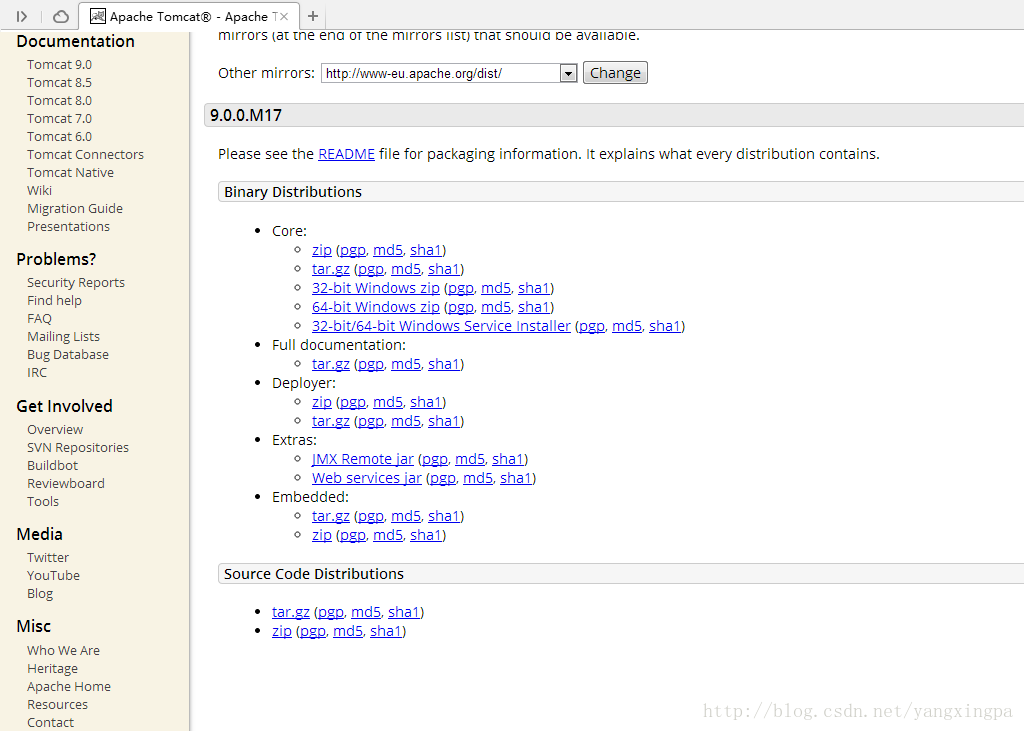Open the README link
Screen dimensions: 1024x731
click(346, 153)
